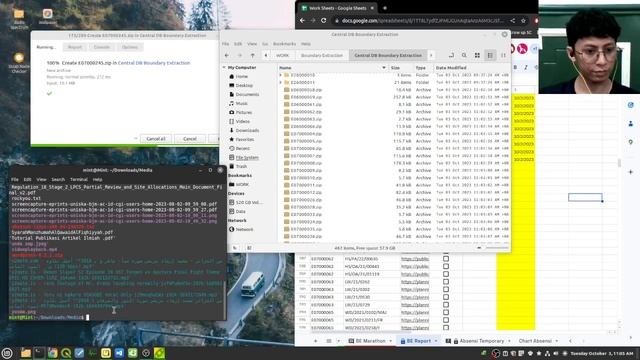Open Downloads in the file manager sidebar
Viewport: 640px width, 360px height.
tap(247, 130)
